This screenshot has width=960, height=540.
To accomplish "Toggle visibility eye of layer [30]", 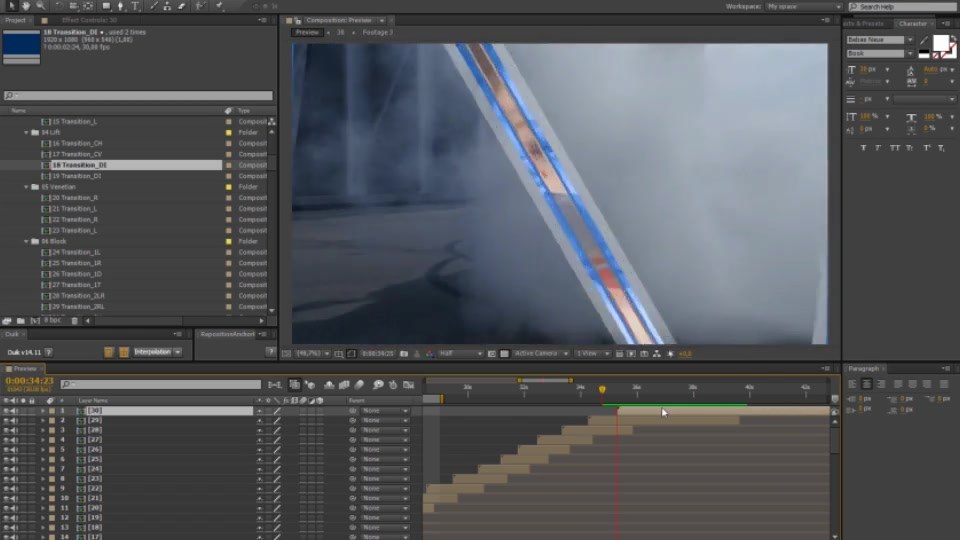I will click(x=6, y=411).
